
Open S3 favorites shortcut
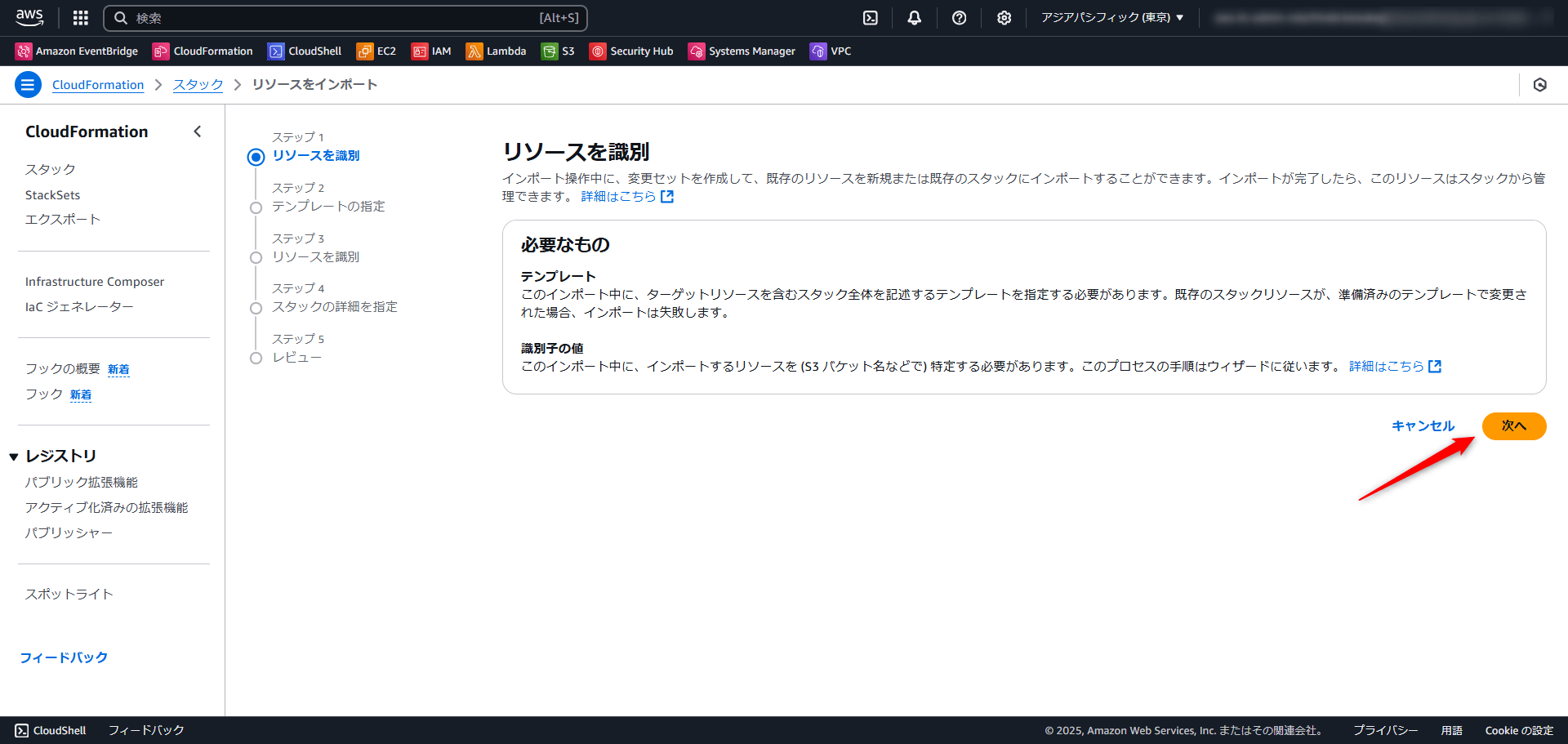[x=558, y=51]
